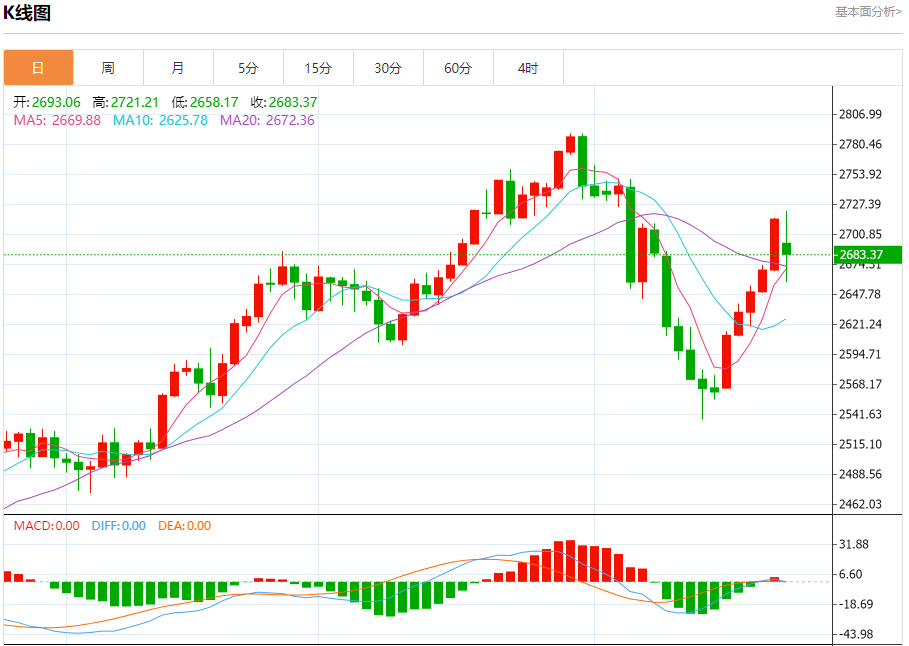
Task: Switch to the 15分 timeframe tab
Action: (x=318, y=68)
